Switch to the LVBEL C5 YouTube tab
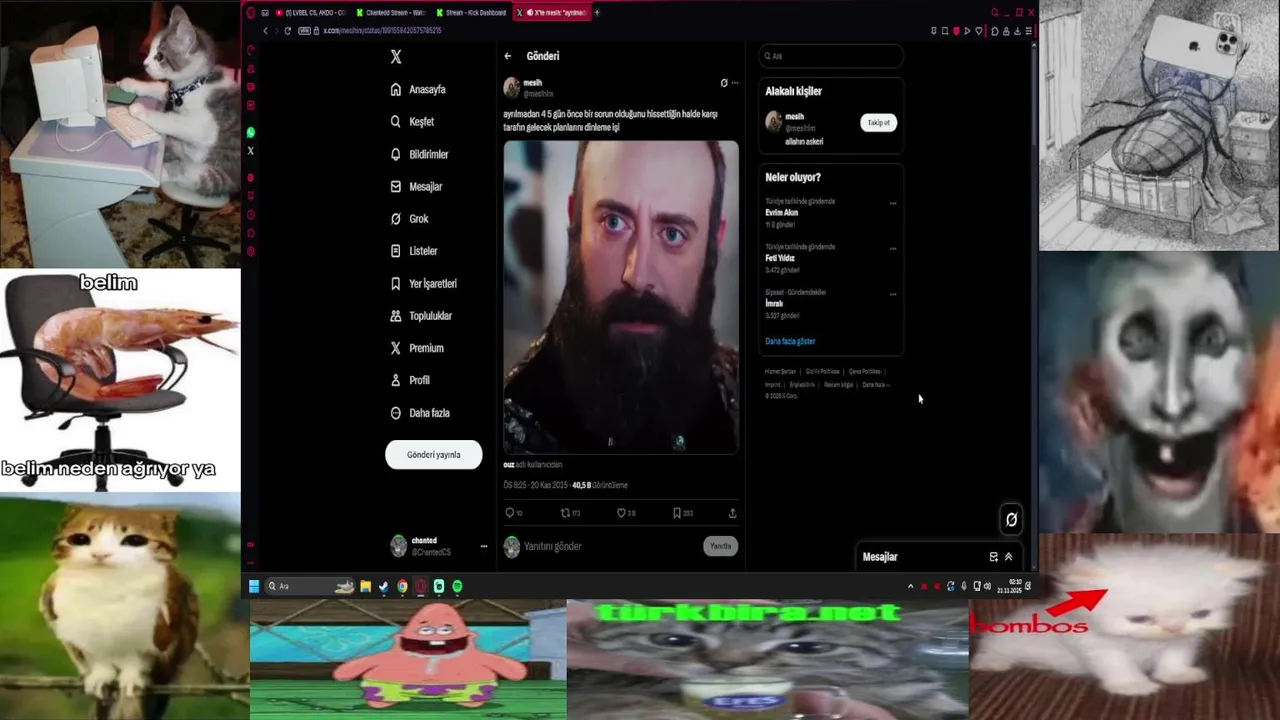This screenshot has height=720, width=1280. [x=310, y=13]
